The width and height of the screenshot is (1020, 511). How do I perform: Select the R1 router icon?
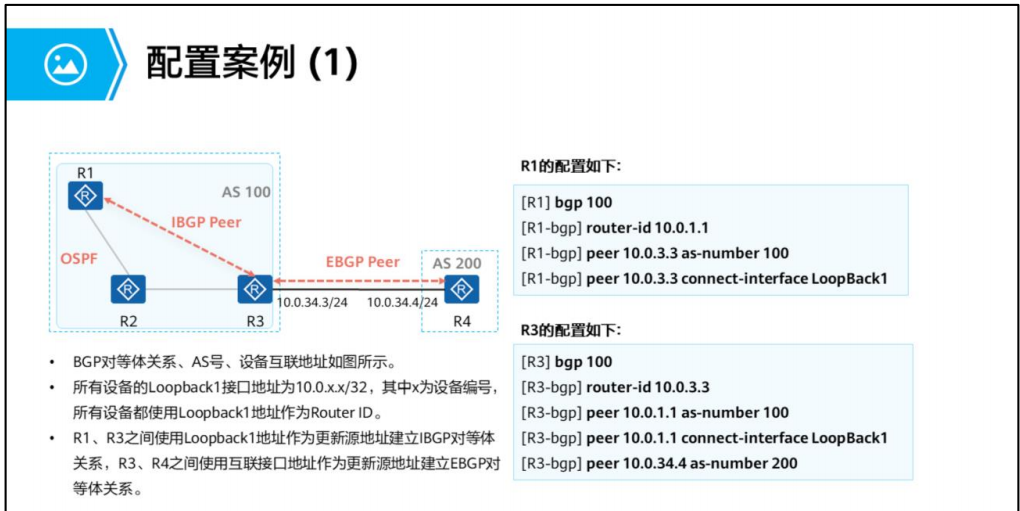[x=85, y=195]
